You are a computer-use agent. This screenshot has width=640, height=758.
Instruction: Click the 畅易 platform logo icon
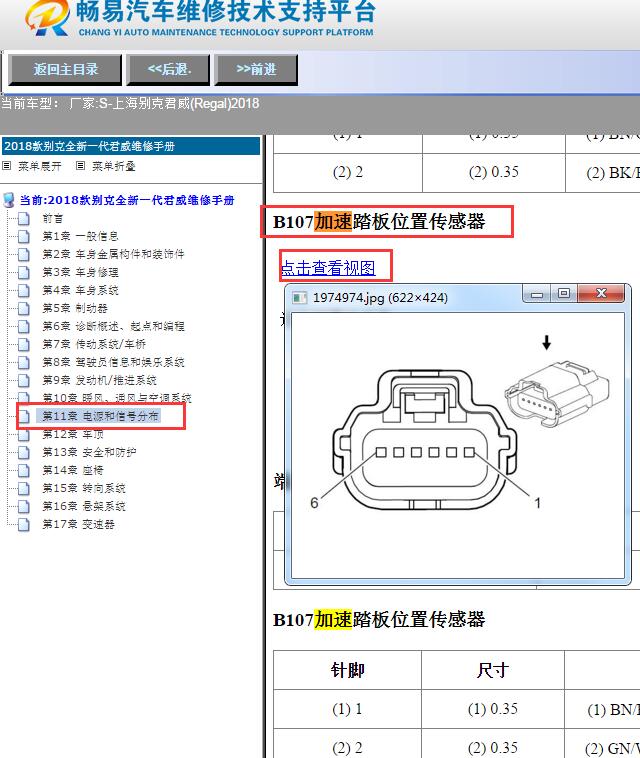click(x=47, y=18)
